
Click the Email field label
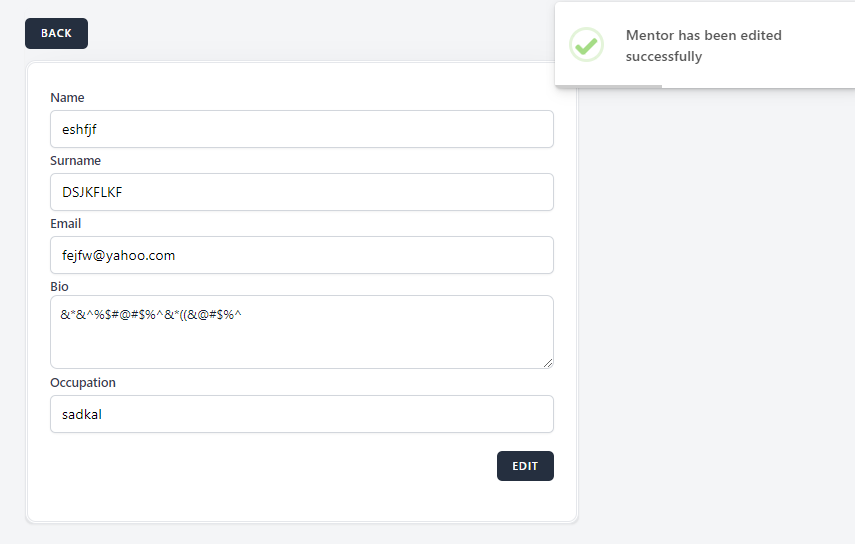tap(66, 224)
